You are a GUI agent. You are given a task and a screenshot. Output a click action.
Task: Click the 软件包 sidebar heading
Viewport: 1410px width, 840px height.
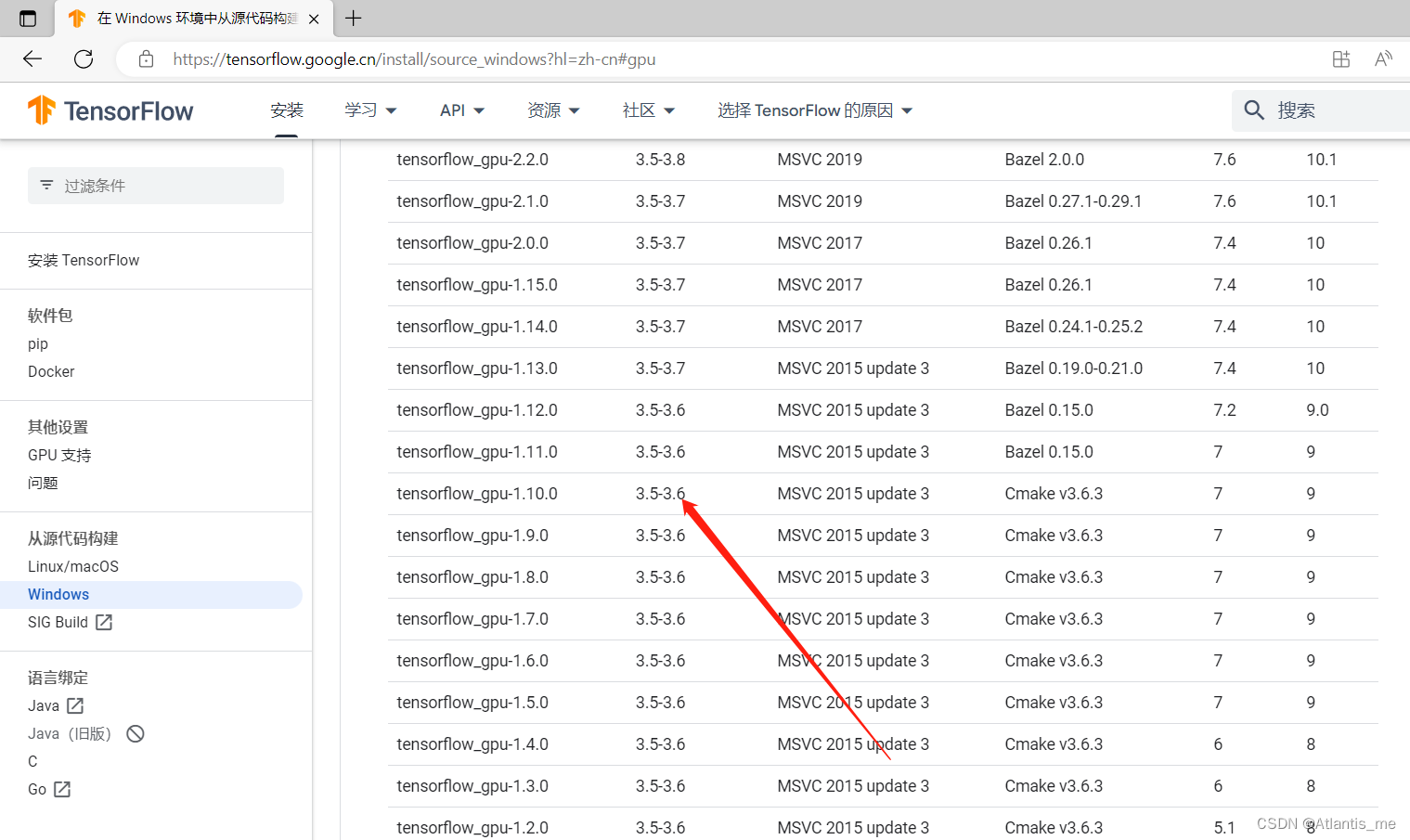pos(50,316)
